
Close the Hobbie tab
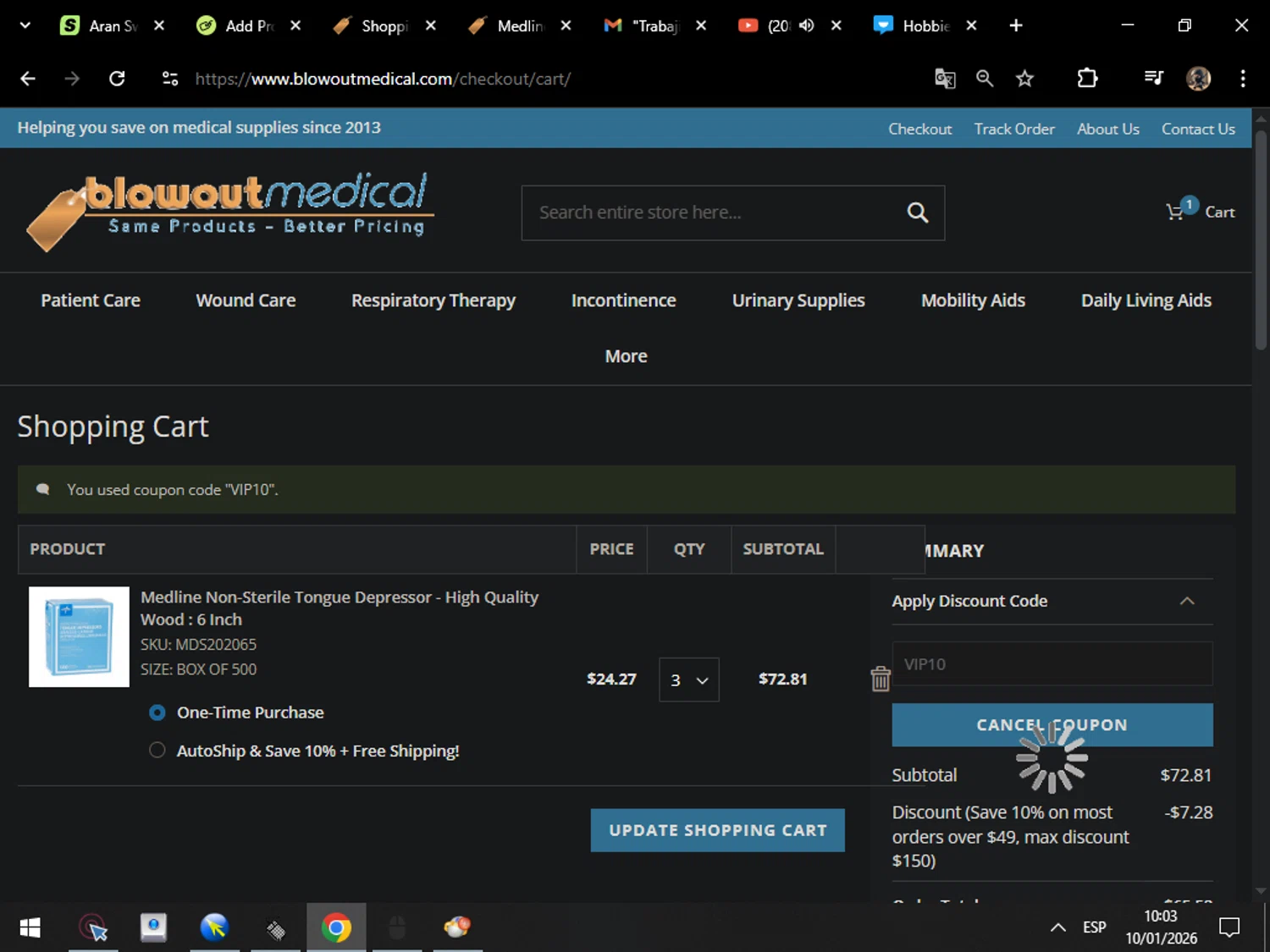point(971,25)
